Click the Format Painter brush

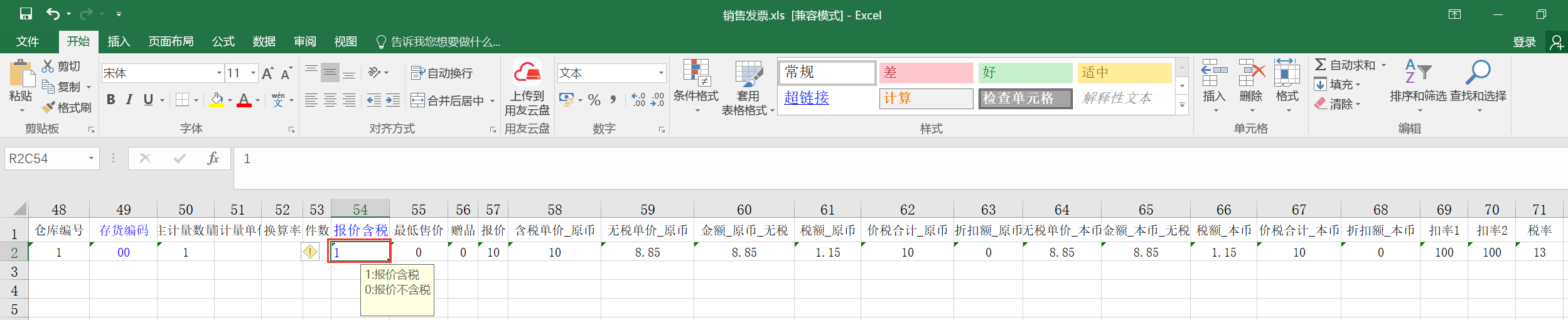click(48, 107)
